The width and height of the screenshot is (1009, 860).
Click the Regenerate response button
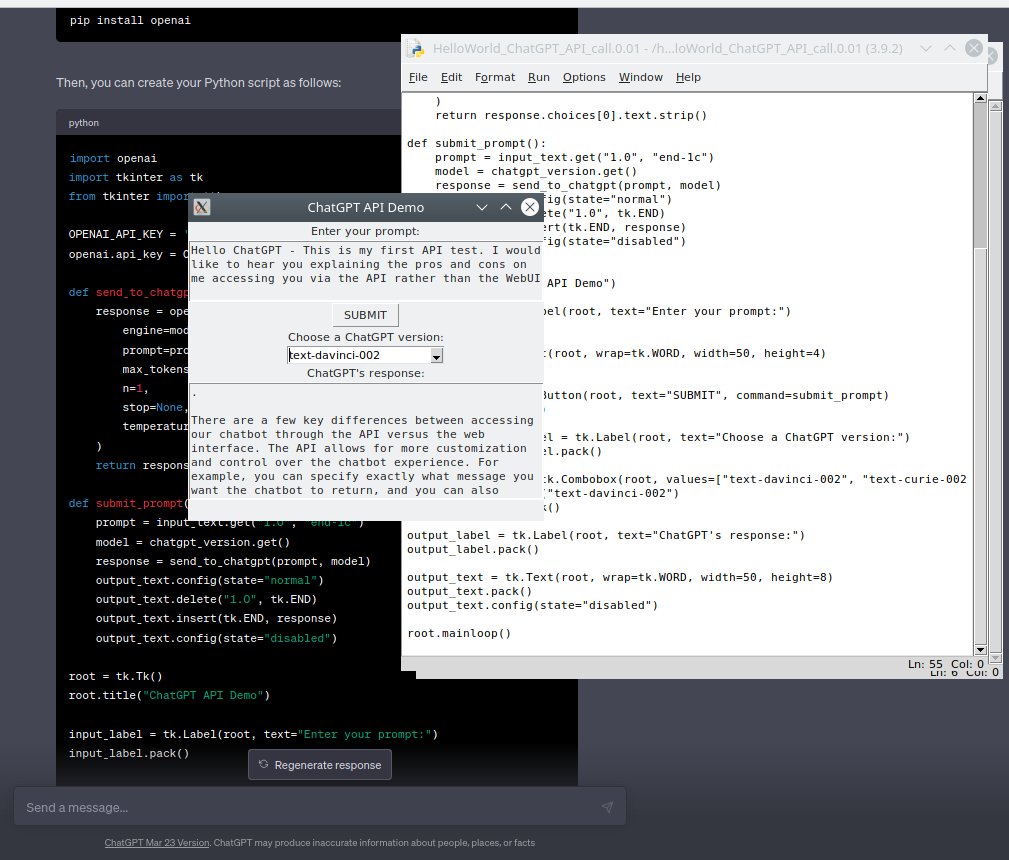pos(320,765)
